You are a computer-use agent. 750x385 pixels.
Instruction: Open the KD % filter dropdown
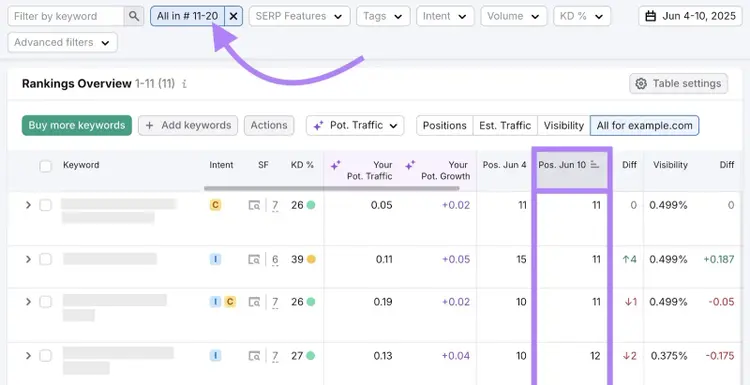click(x=582, y=16)
